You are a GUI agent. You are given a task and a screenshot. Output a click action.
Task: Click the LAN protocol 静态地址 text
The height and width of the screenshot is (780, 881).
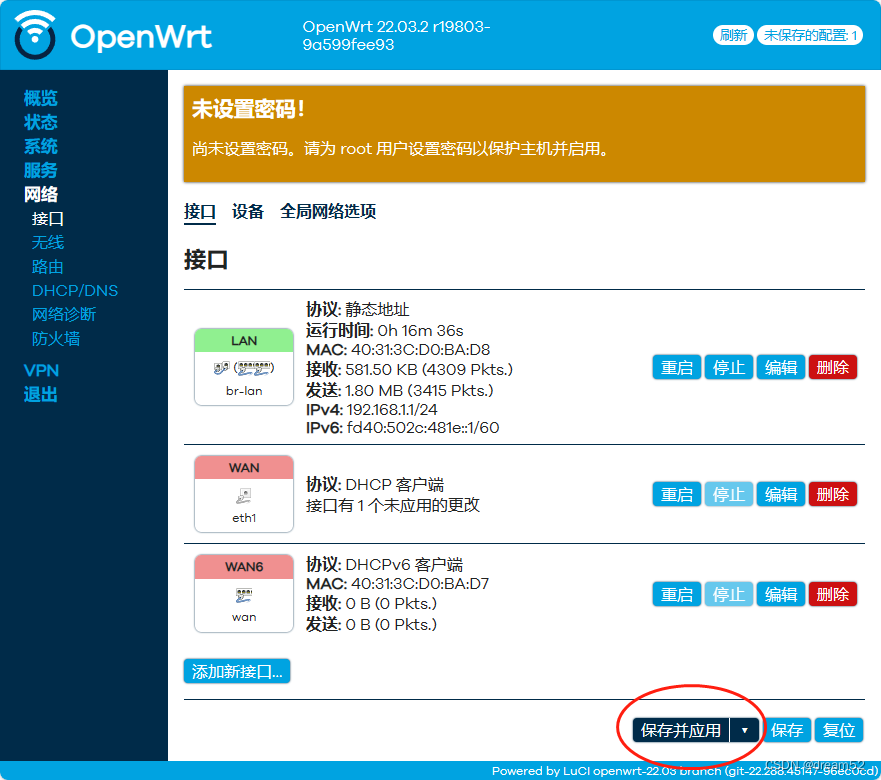click(x=377, y=309)
